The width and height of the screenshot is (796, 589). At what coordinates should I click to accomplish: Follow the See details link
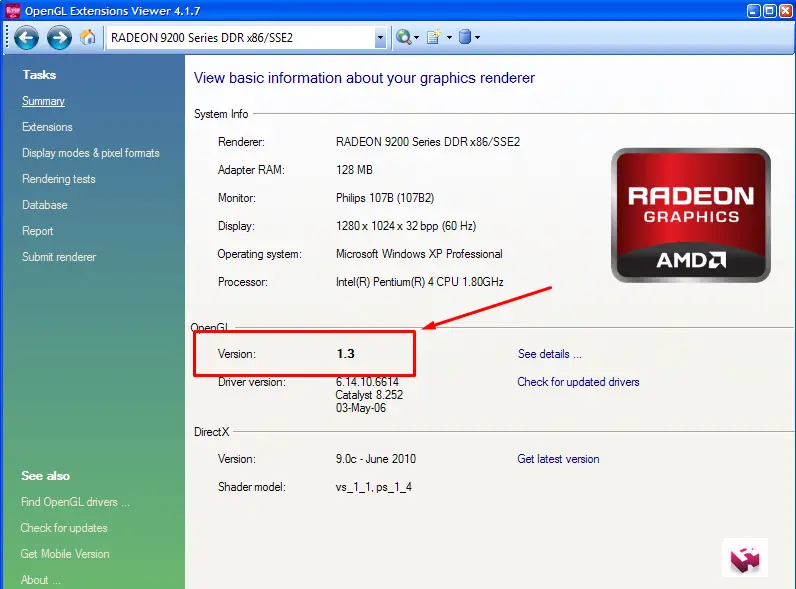coord(549,354)
